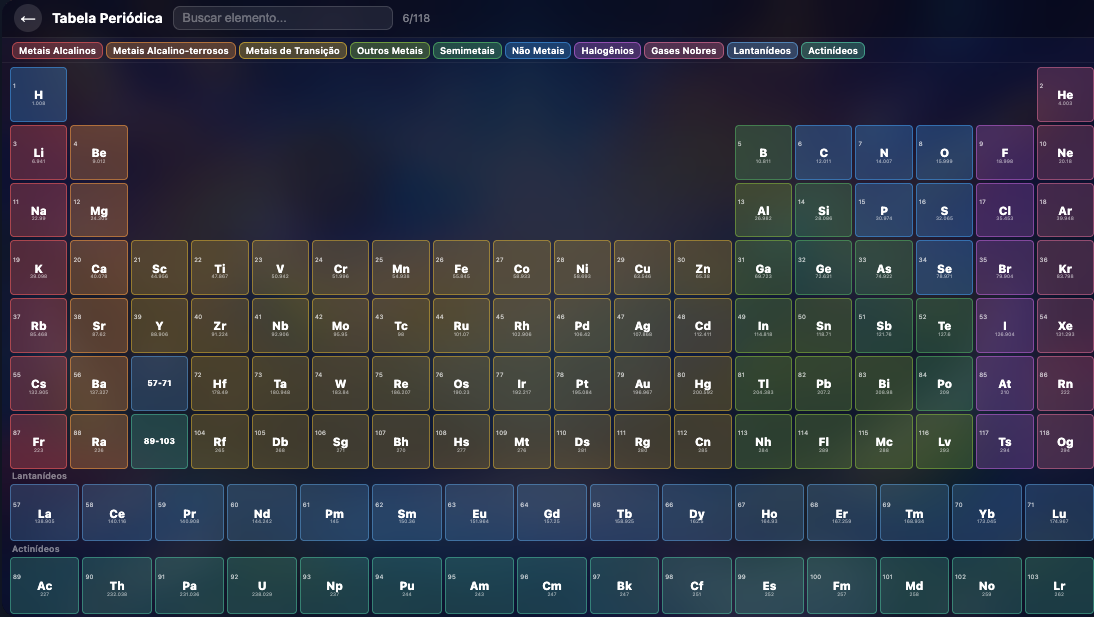
Task: Filter by Metais Alcalinos category
Action: click(x=57, y=51)
